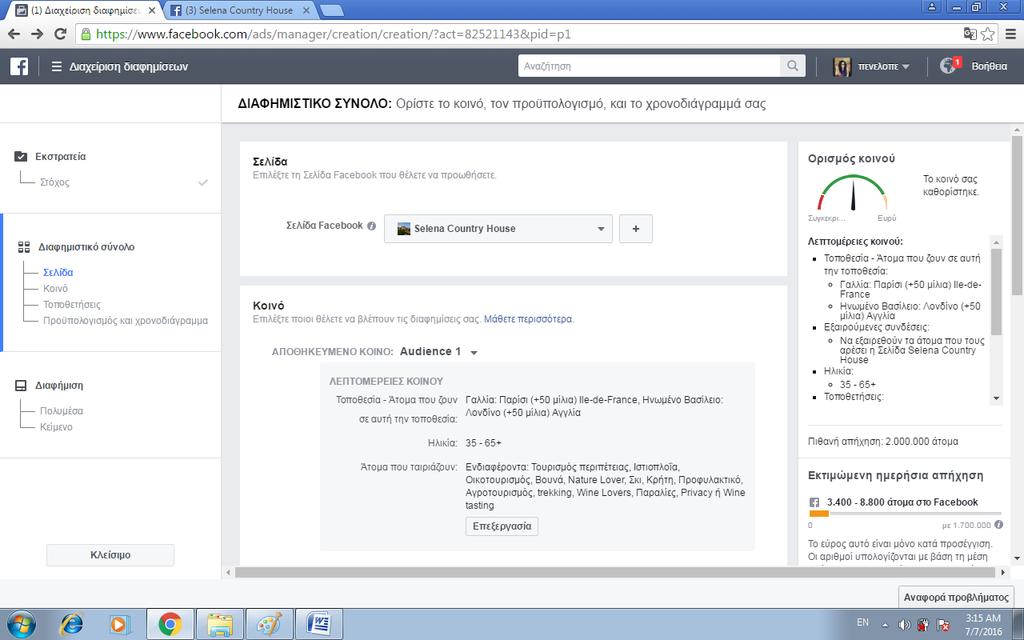
Task: Open the Windows Start menu
Action: tap(22, 624)
